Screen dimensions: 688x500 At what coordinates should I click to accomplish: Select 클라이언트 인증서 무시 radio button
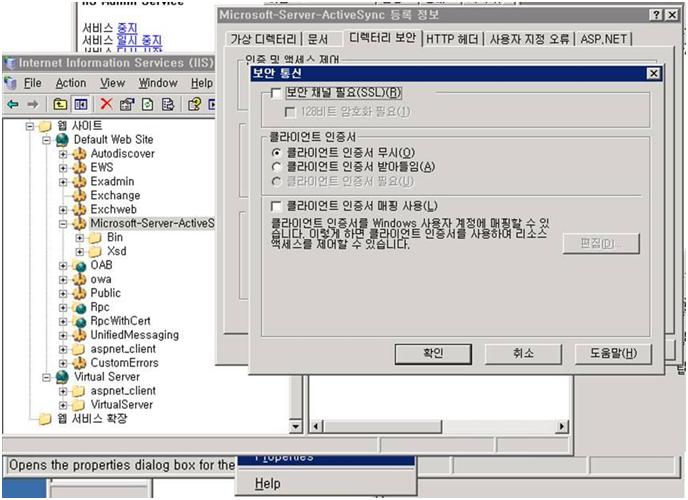click(276, 153)
